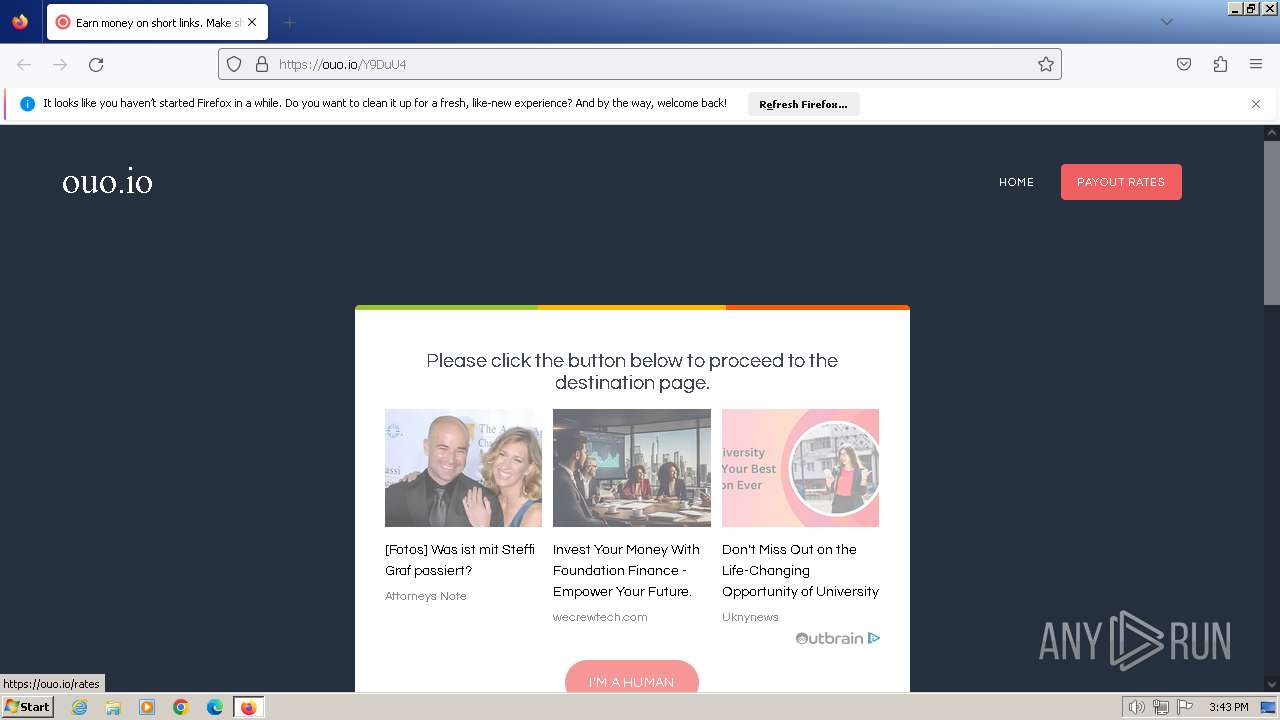Click the active Firefox taskbar button
The image size is (1280, 720).
coord(248,707)
